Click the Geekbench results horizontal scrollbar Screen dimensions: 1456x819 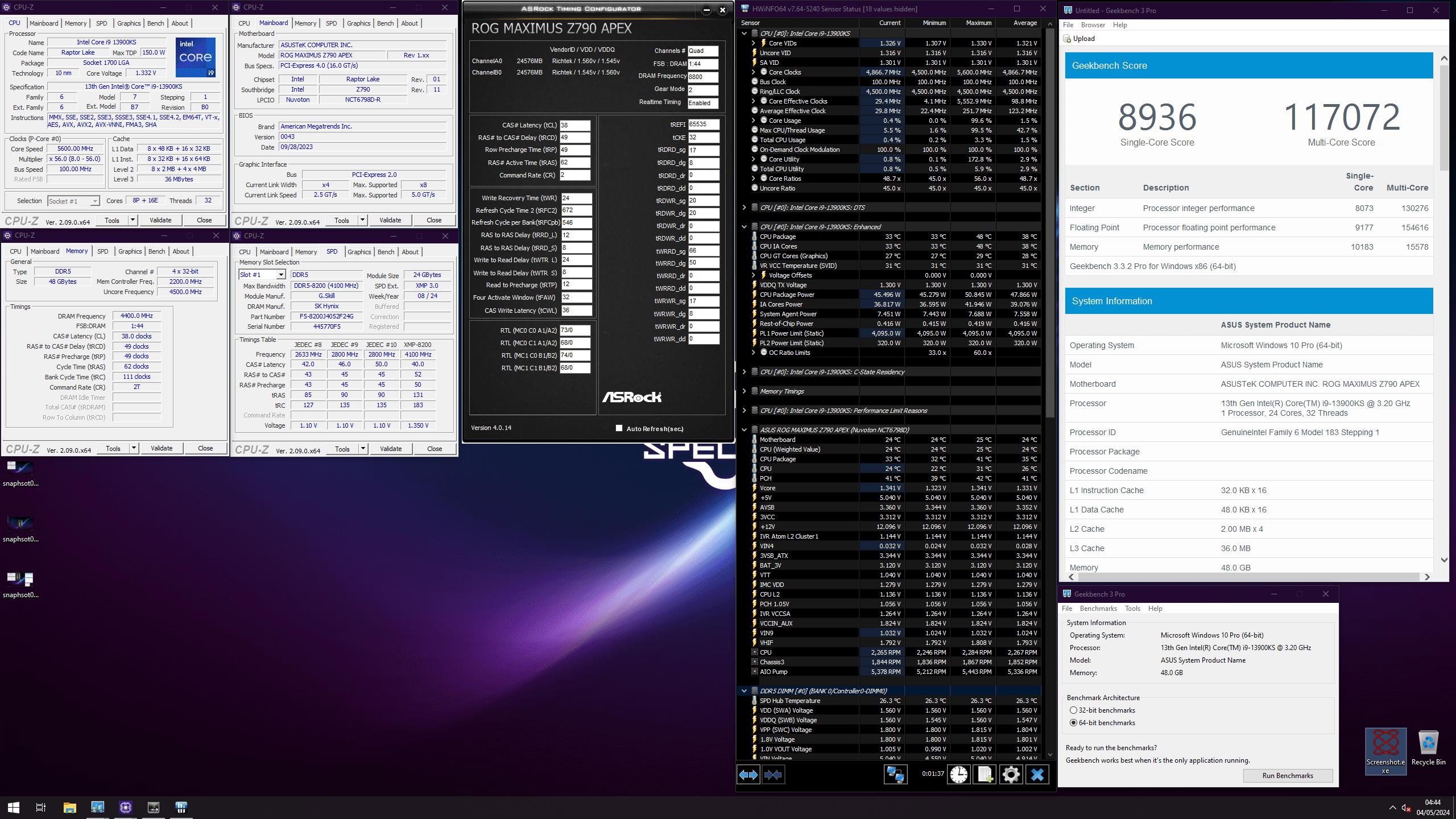coord(1249,577)
